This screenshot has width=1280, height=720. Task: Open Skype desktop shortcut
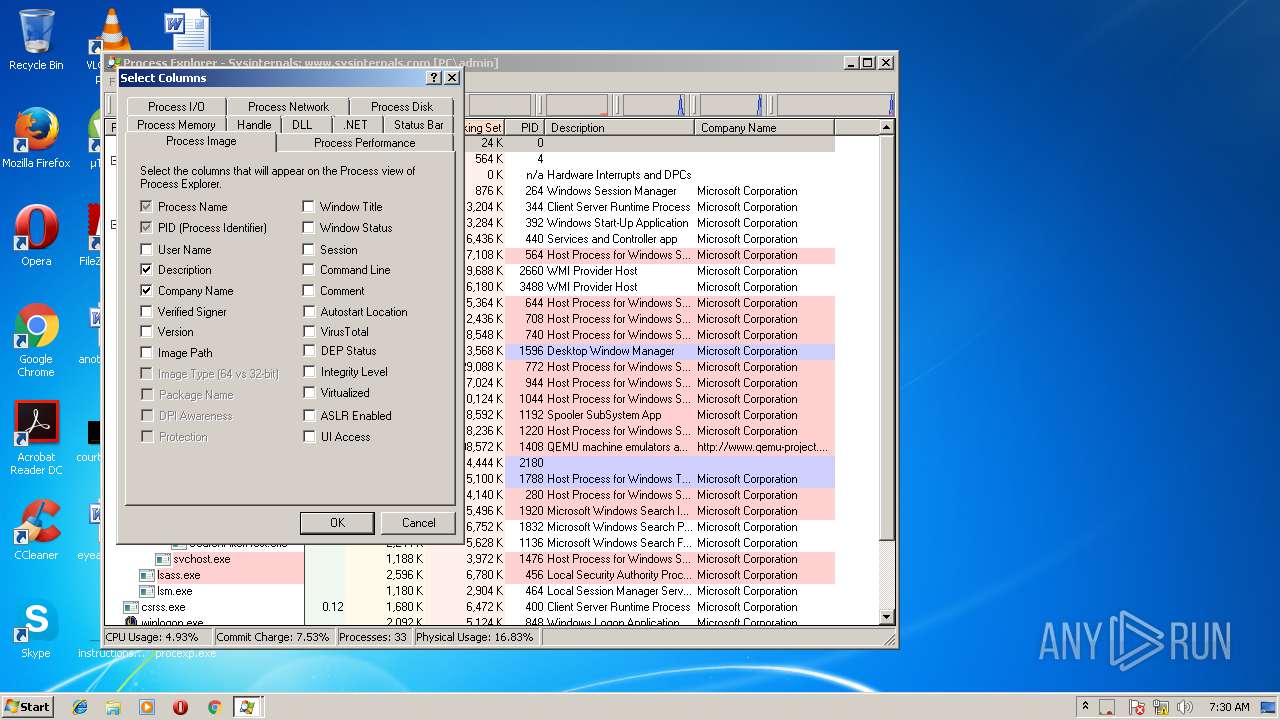(36, 628)
